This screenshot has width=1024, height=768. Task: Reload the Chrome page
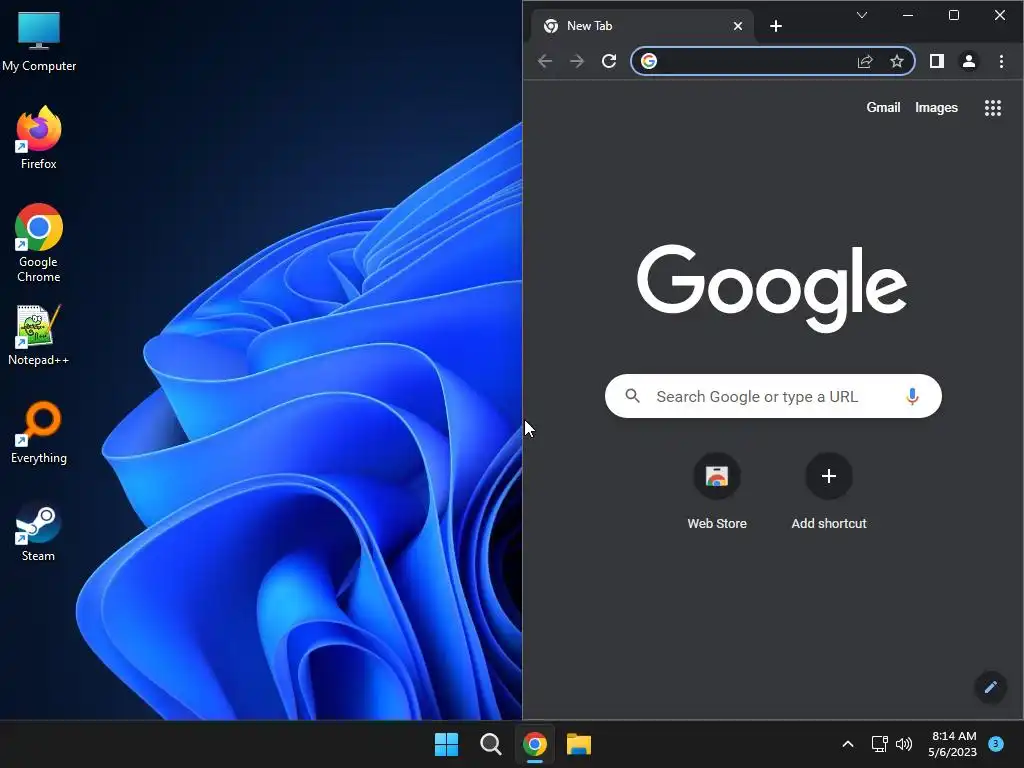click(x=609, y=61)
